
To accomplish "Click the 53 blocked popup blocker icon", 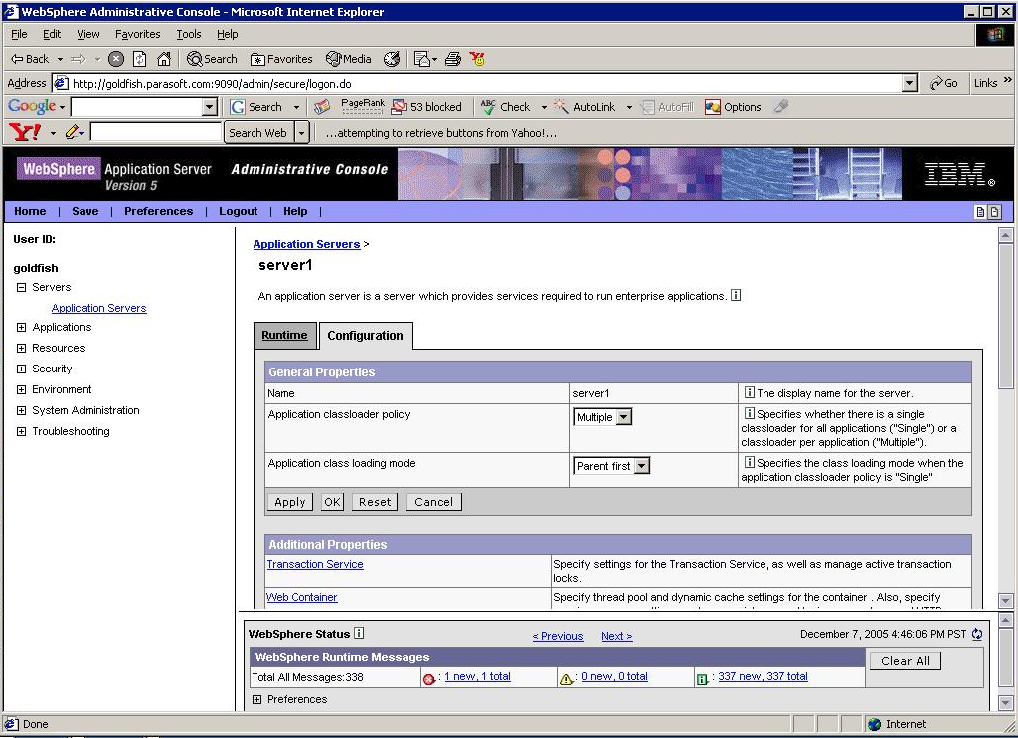I will coord(427,107).
